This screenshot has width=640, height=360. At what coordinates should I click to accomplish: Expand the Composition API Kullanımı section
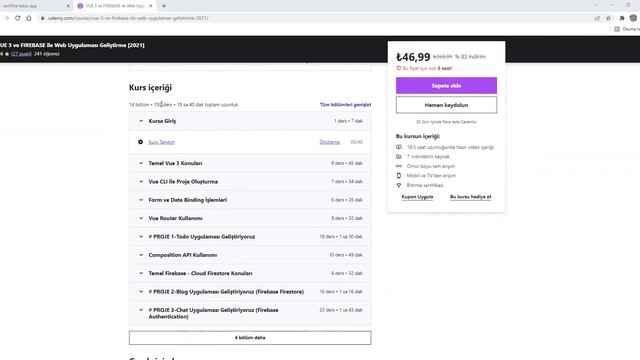tap(250, 255)
